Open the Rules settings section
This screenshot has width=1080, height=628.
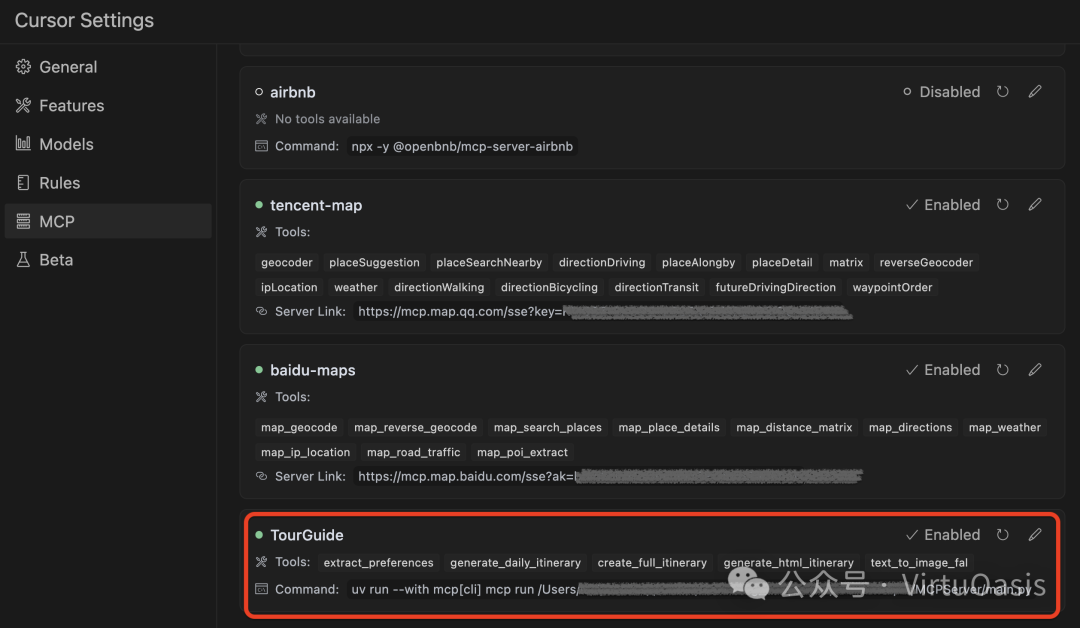click(x=108, y=182)
